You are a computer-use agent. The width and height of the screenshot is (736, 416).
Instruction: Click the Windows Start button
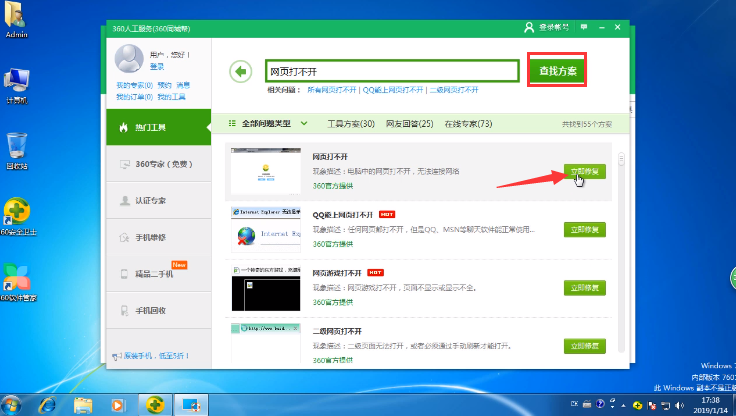pyautogui.click(x=11, y=405)
